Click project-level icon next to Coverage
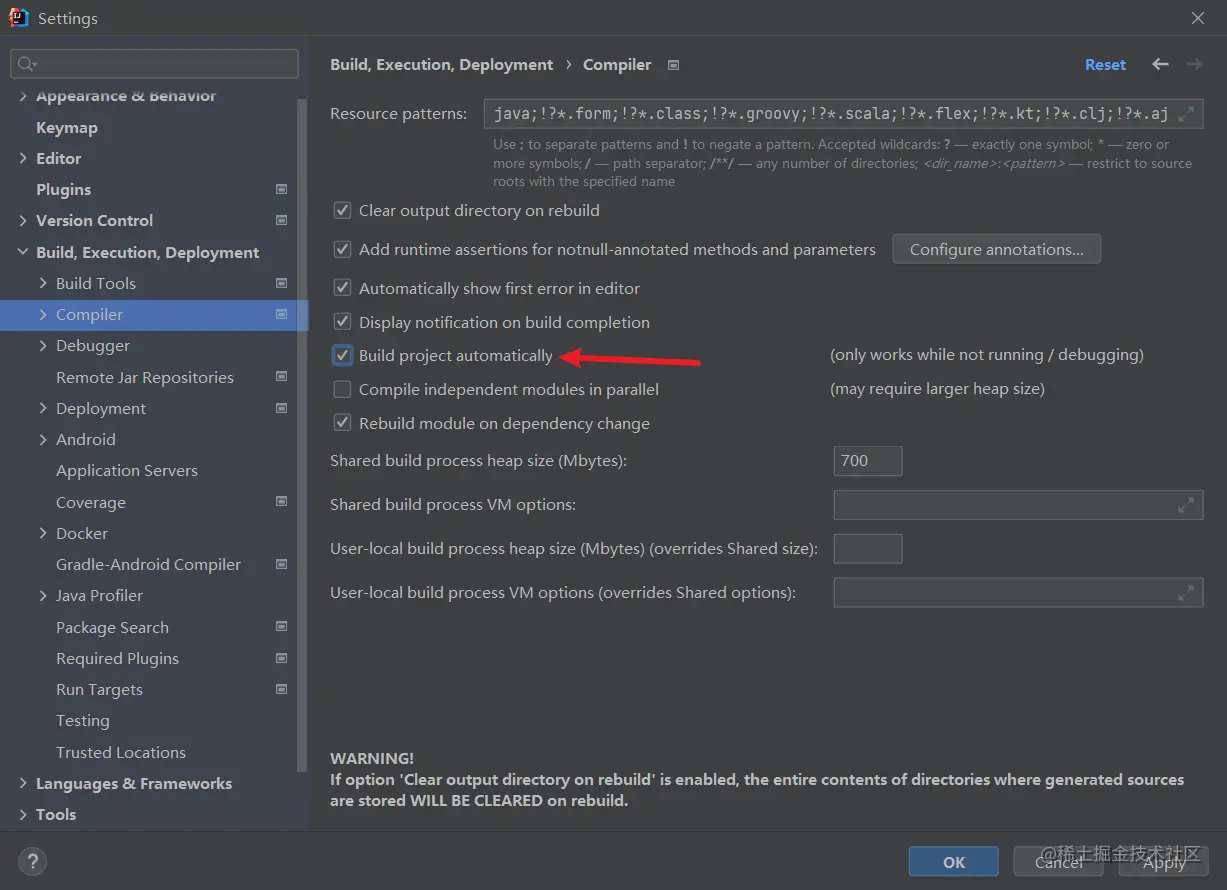 (x=281, y=502)
